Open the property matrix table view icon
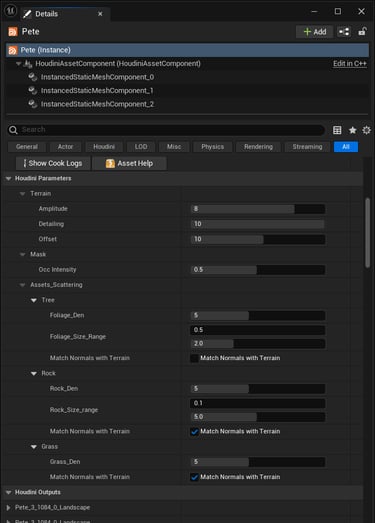Screen dimensions: 375x523 point(337,130)
